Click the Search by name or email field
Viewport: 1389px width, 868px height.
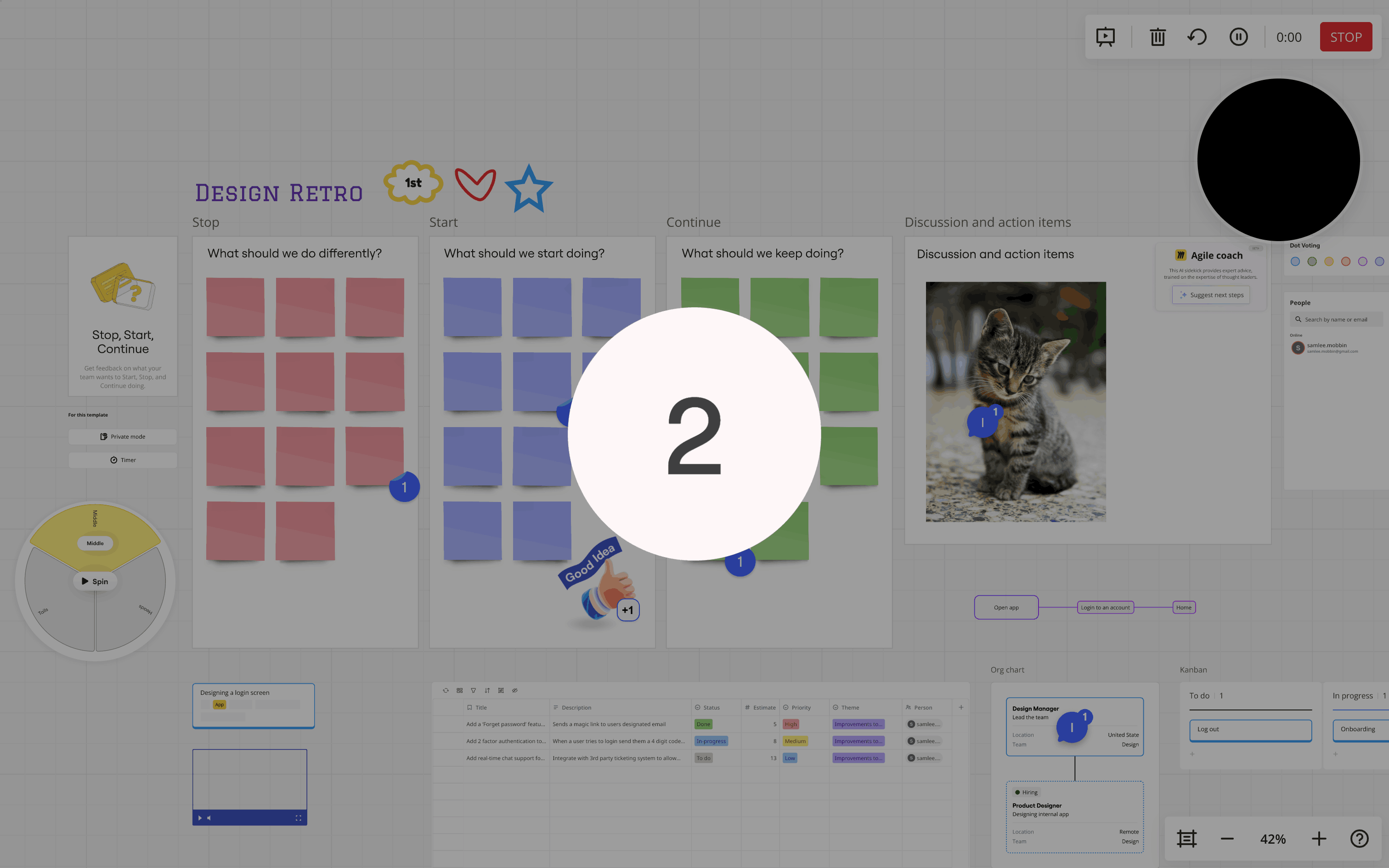coord(1336,319)
